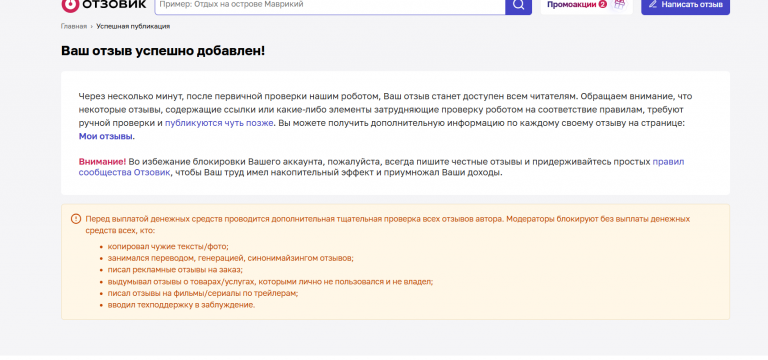Image resolution: width=768 pixels, height=360 pixels.
Task: Open the публикуются чуть позже link
Action: click(x=219, y=123)
